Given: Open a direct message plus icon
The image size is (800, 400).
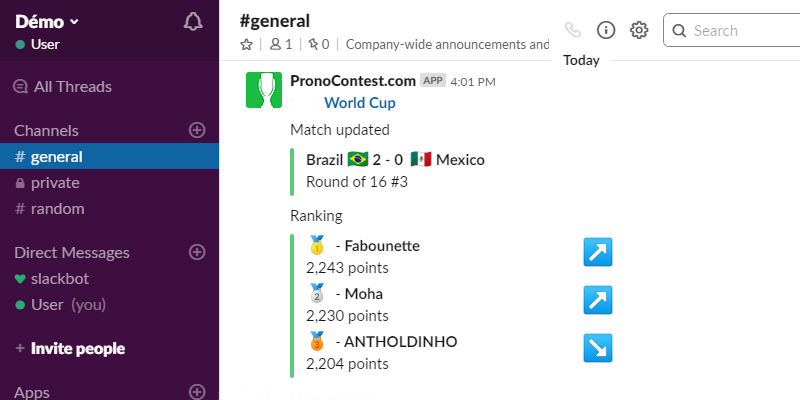Looking at the screenshot, I should click(197, 252).
